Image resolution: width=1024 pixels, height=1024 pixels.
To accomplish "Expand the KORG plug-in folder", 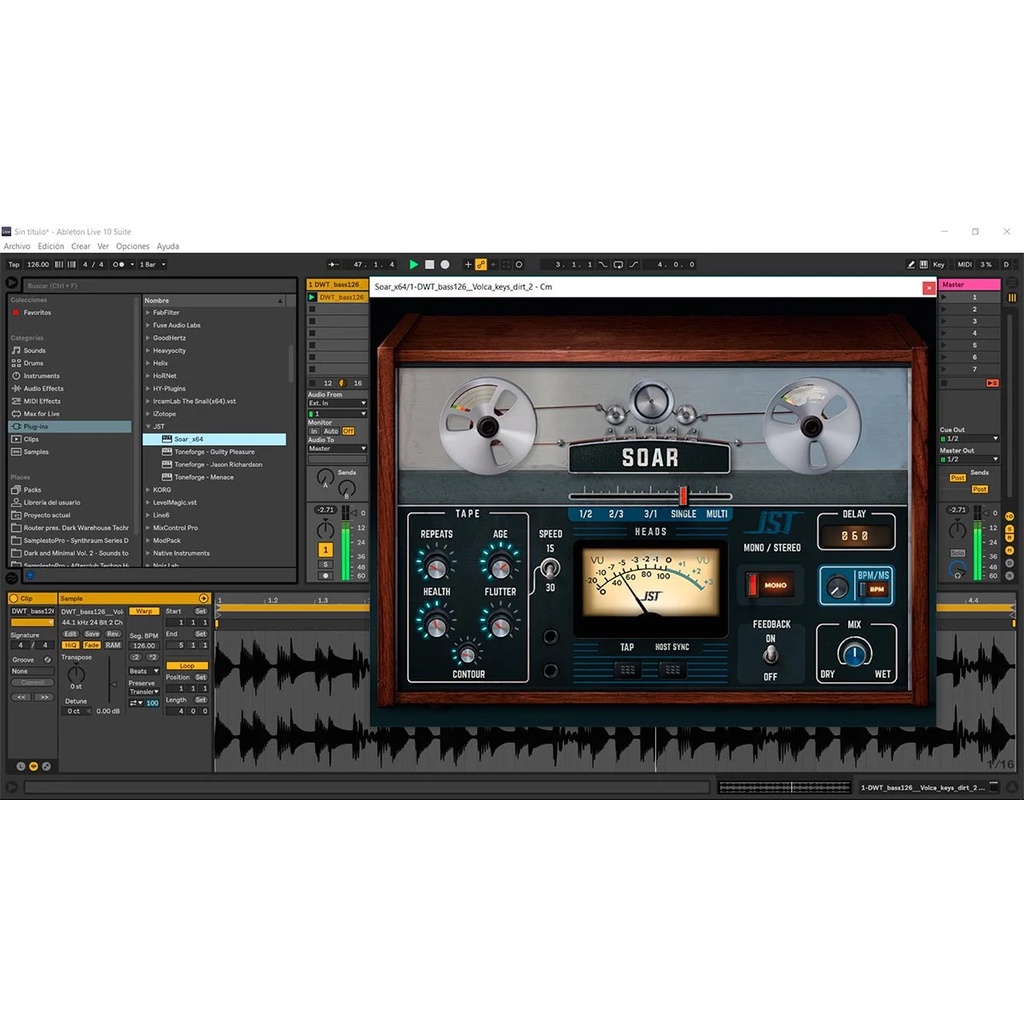I will pyautogui.click(x=148, y=490).
